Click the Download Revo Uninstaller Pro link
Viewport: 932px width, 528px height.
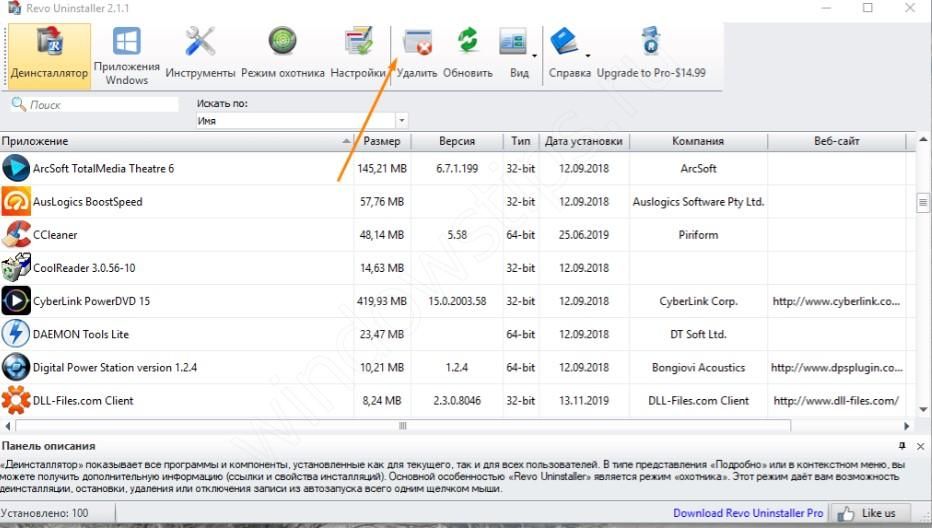point(748,513)
